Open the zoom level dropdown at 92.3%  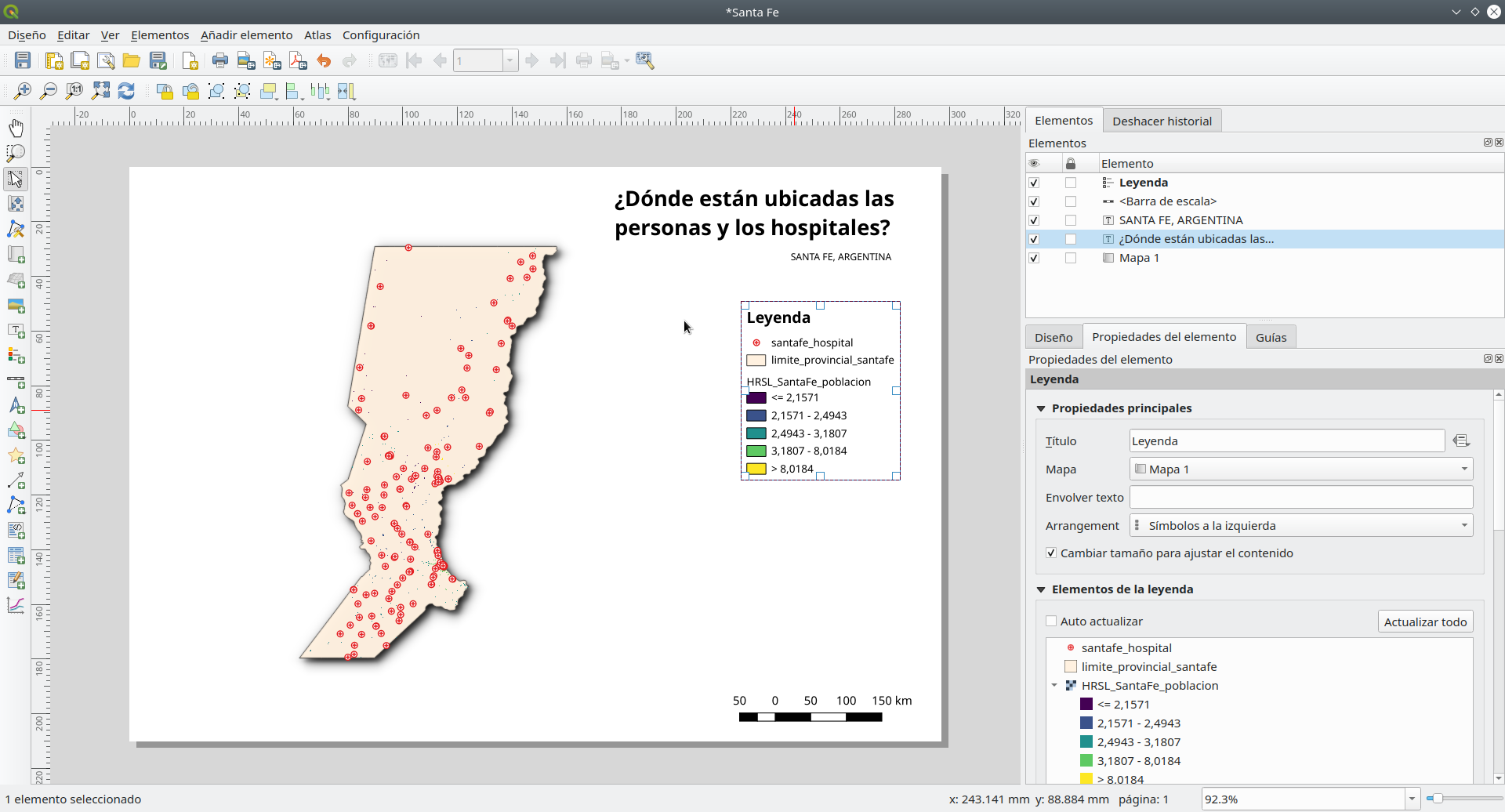coord(1412,799)
